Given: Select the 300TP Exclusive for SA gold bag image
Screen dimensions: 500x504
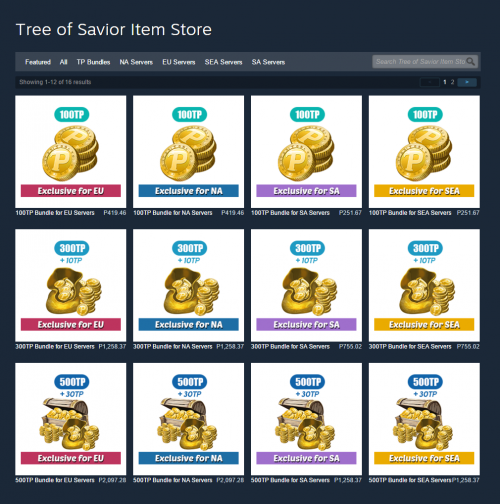Looking at the screenshot, I should (306, 285).
